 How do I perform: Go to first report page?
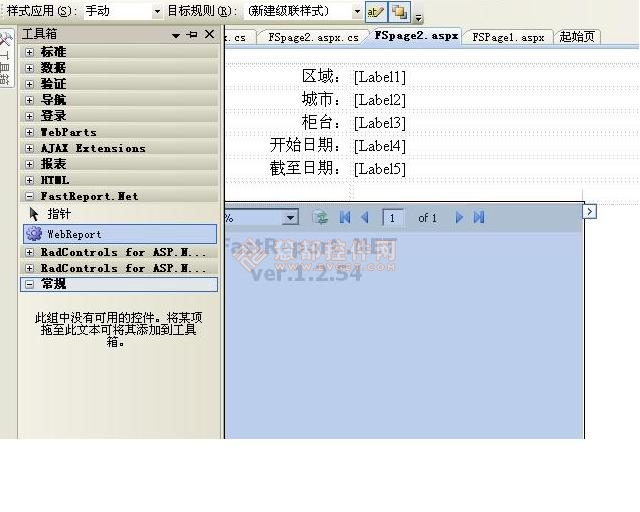(x=345, y=217)
